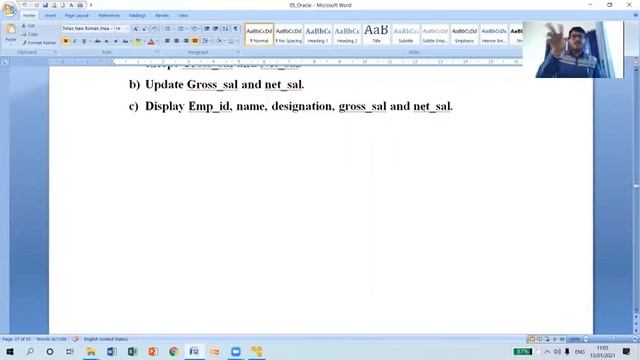Open the Windows Start menu
The height and width of the screenshot is (360, 640).
pyautogui.click(x=10, y=351)
